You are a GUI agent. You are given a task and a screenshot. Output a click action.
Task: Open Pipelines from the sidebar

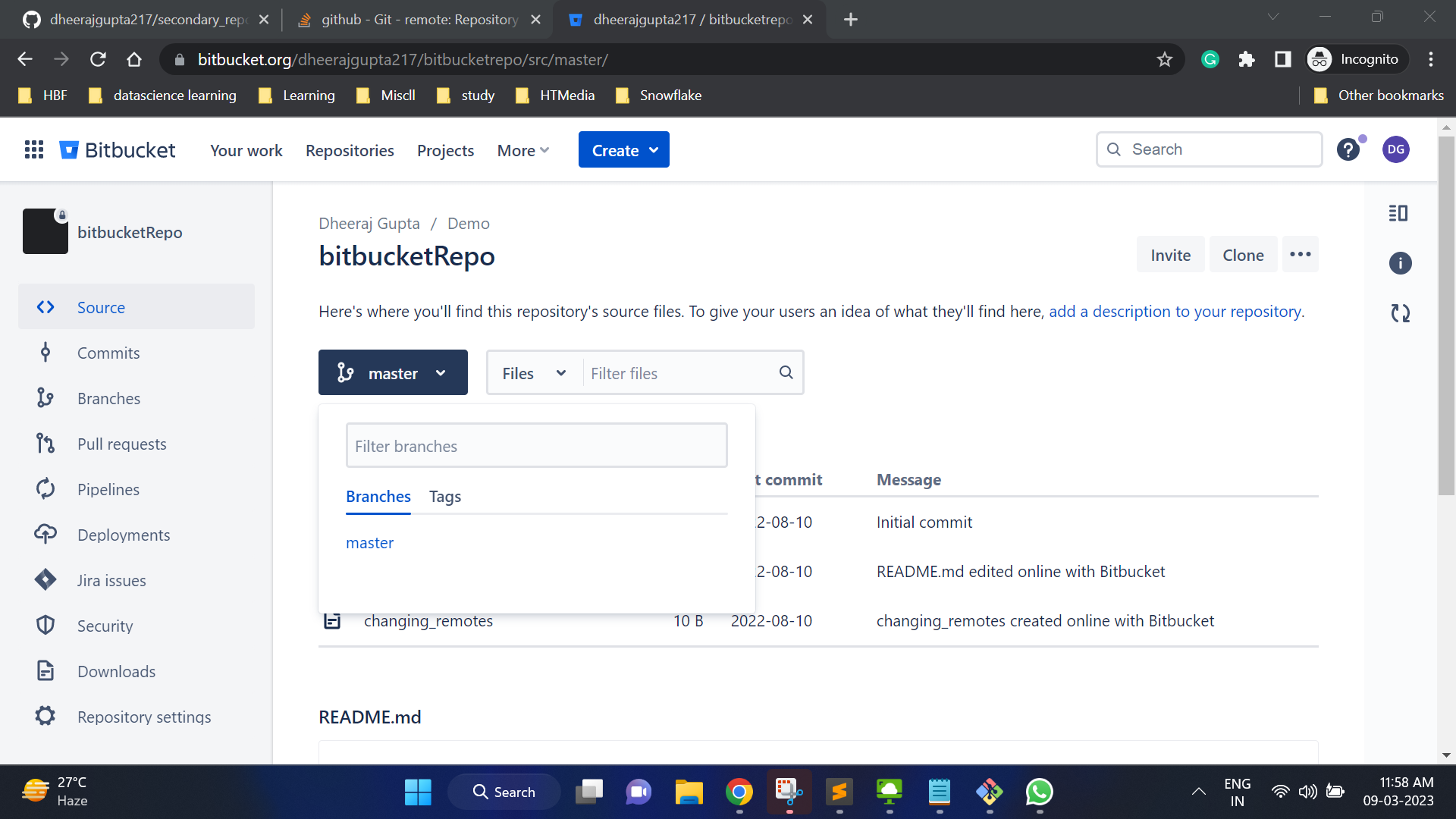(x=107, y=489)
